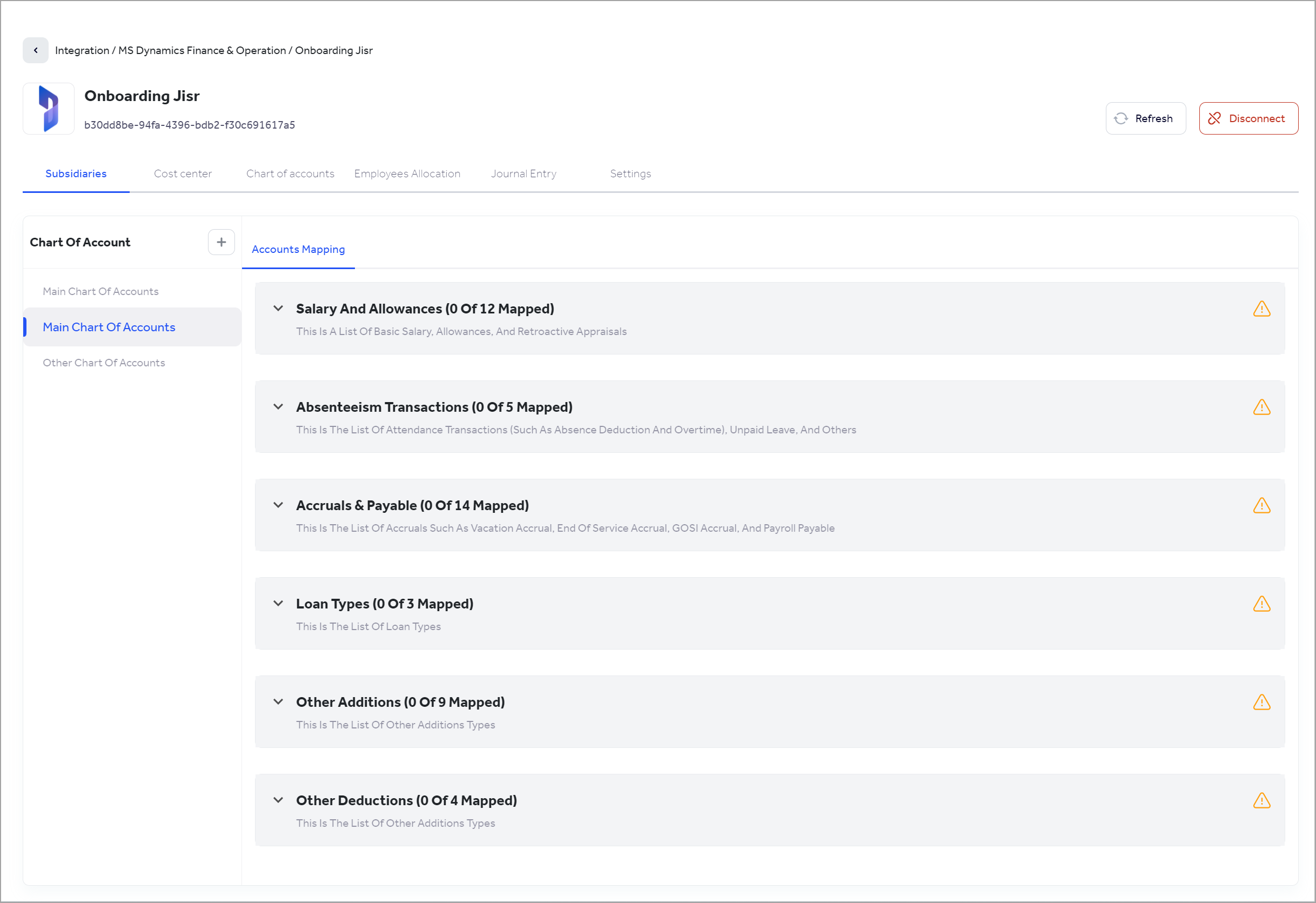Screen dimensions: 1316x903
Task: Expand the Other Additions section
Action: tap(278, 701)
